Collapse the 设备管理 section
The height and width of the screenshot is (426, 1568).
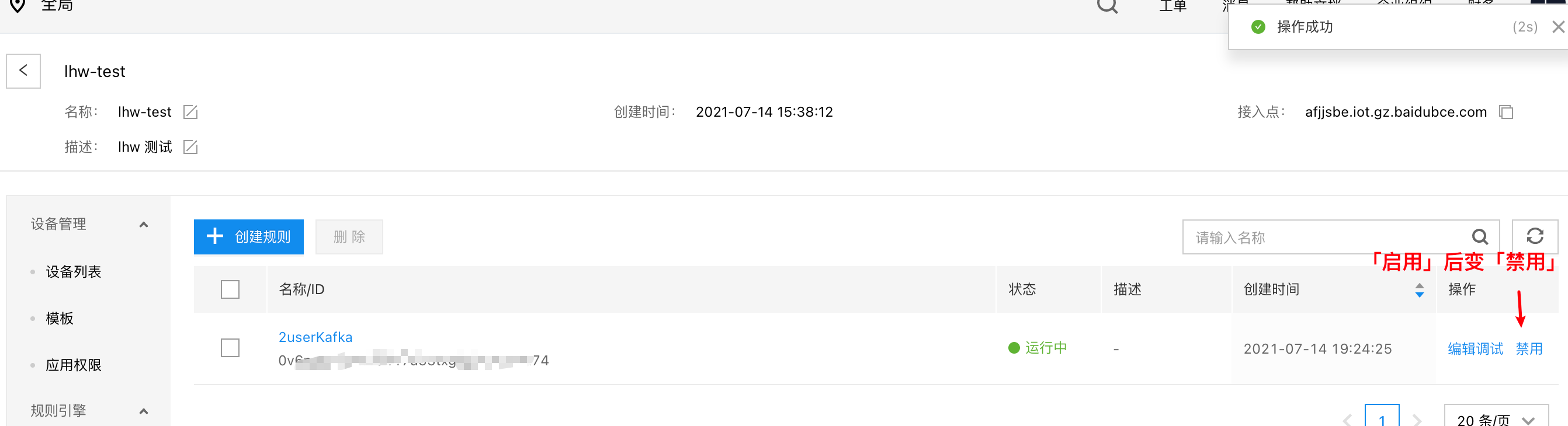[144, 224]
